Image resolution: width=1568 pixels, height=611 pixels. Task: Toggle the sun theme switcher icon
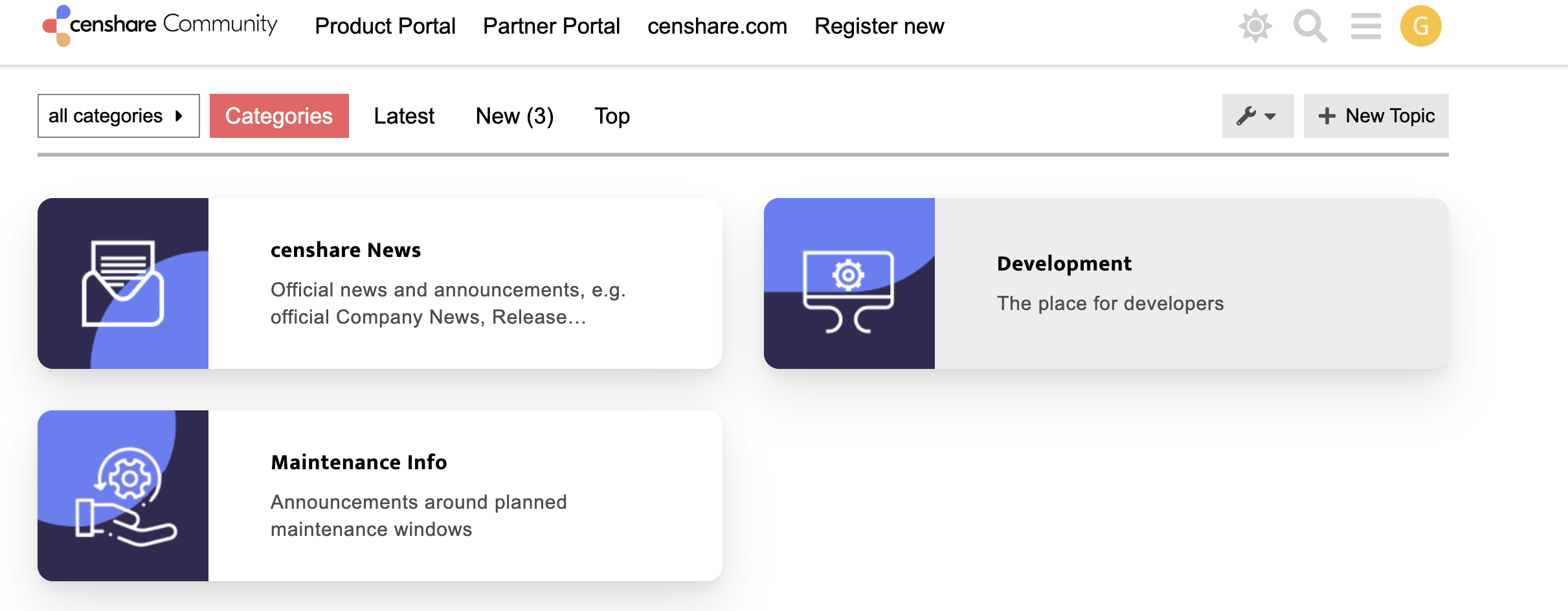tap(1255, 27)
